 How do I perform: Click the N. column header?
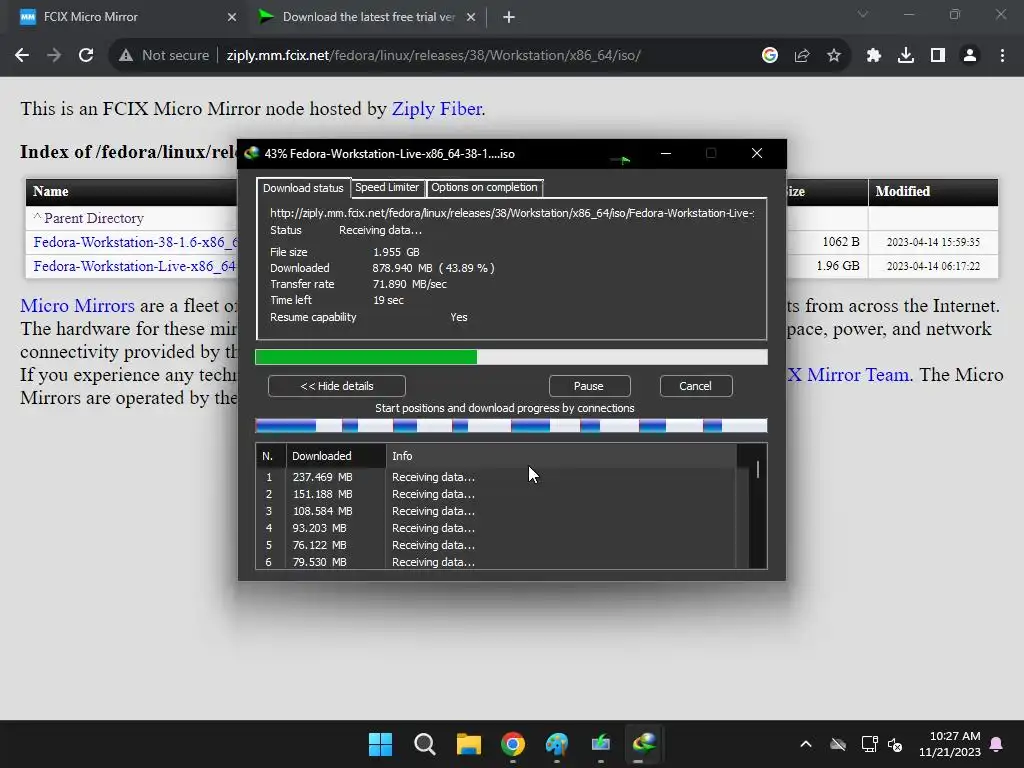coord(271,456)
